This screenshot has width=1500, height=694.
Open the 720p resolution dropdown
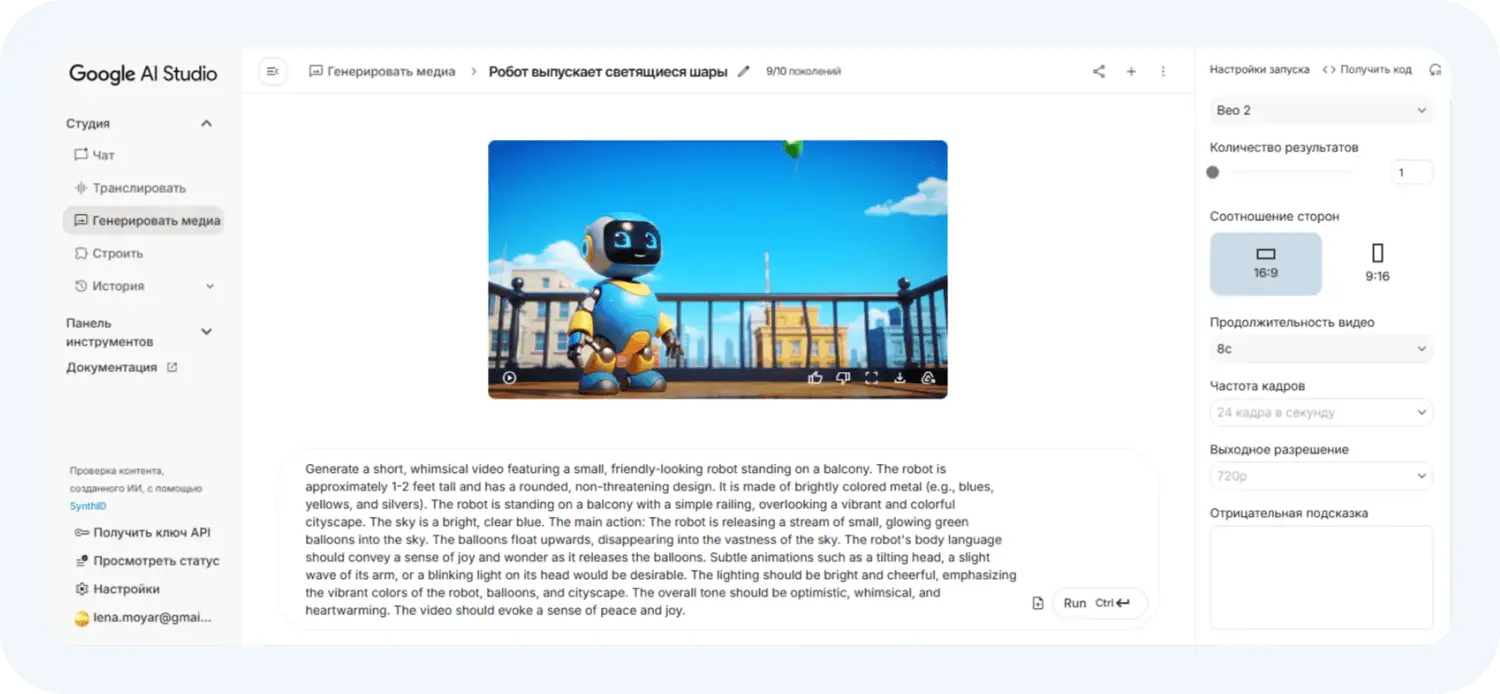[1321, 476]
